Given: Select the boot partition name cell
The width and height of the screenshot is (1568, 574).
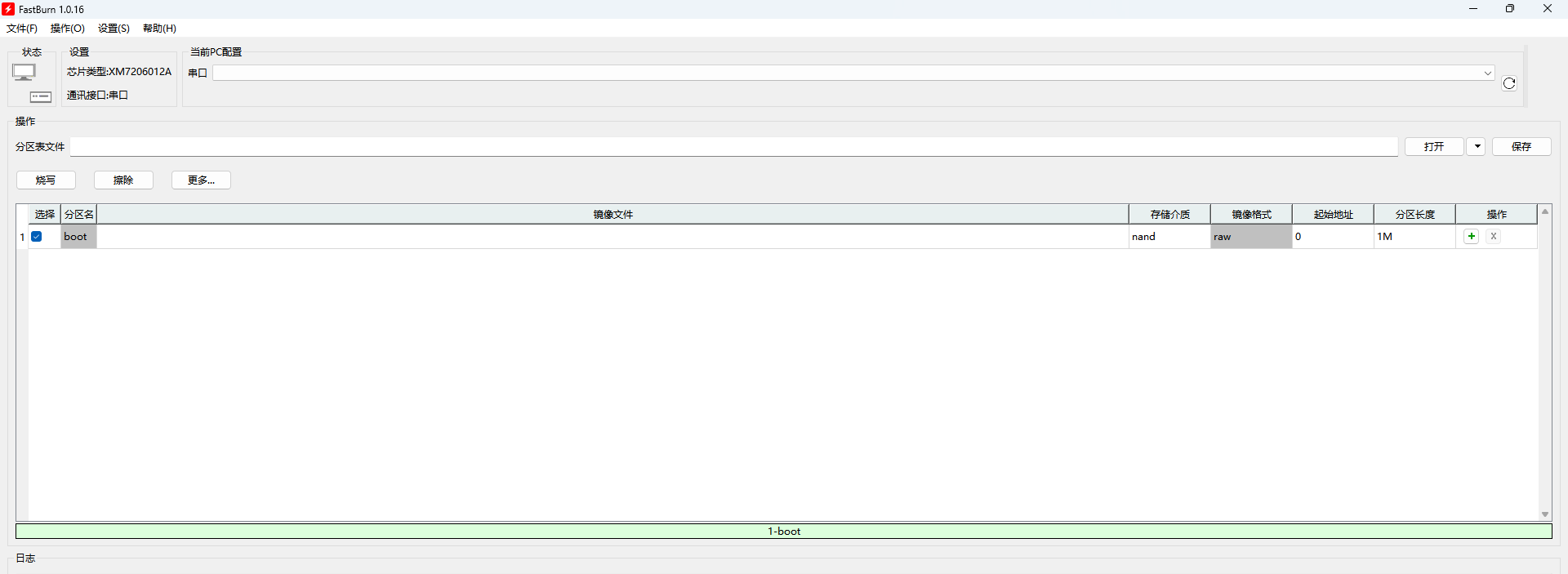Looking at the screenshot, I should [78, 237].
